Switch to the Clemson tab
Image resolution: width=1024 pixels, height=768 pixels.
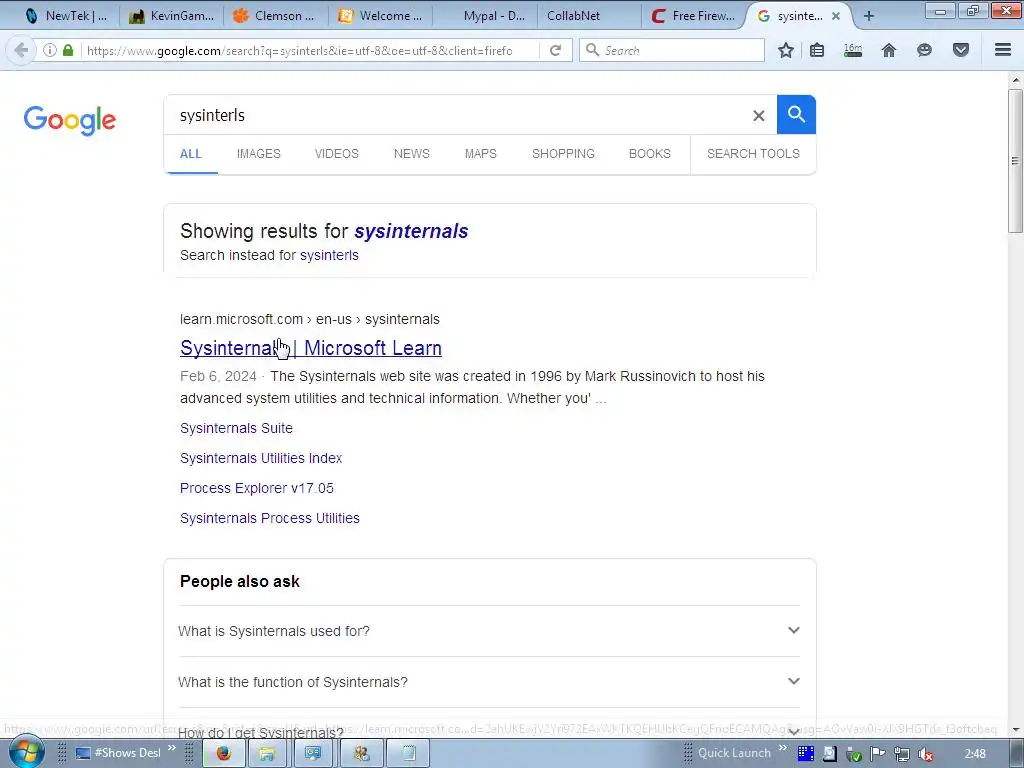(274, 16)
